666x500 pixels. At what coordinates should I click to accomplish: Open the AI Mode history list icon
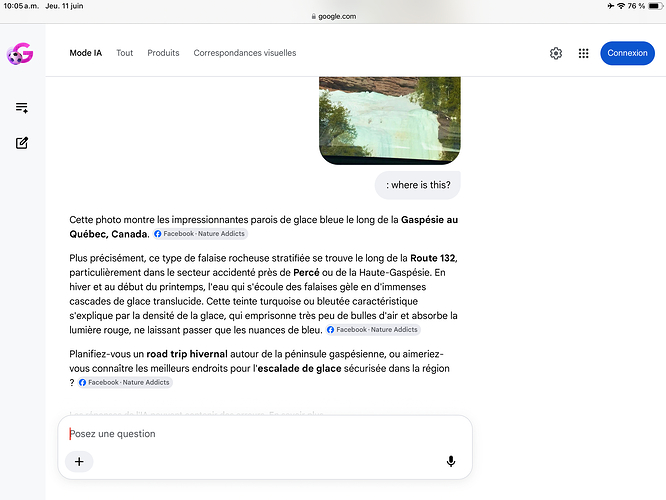click(x=22, y=107)
